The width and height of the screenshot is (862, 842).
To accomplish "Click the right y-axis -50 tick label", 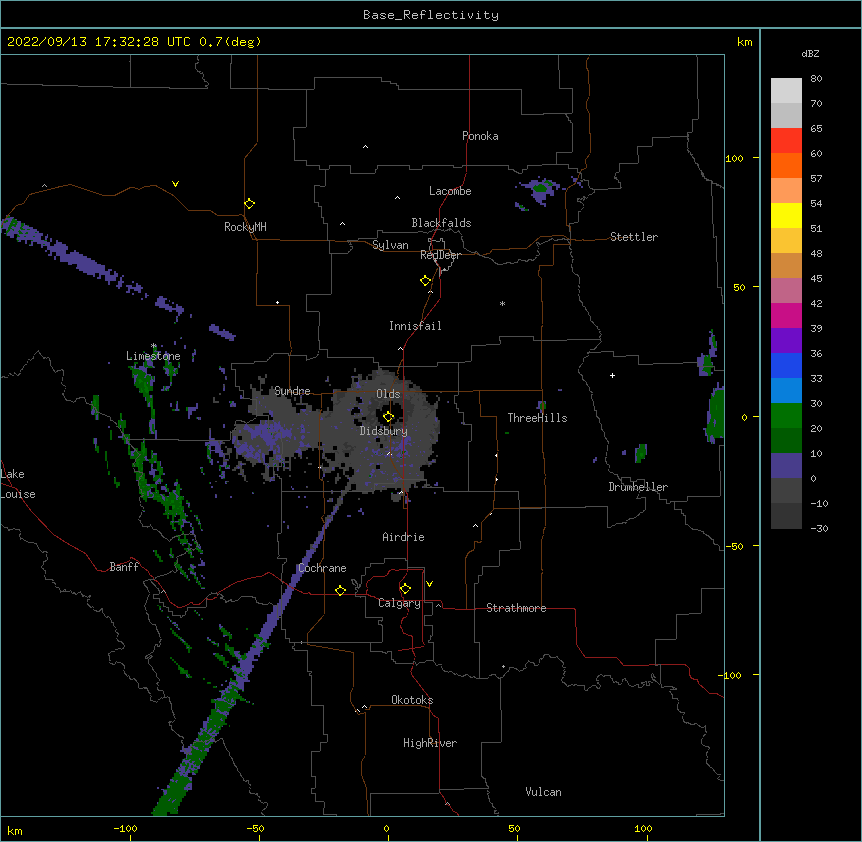I will pyautogui.click(x=734, y=546).
